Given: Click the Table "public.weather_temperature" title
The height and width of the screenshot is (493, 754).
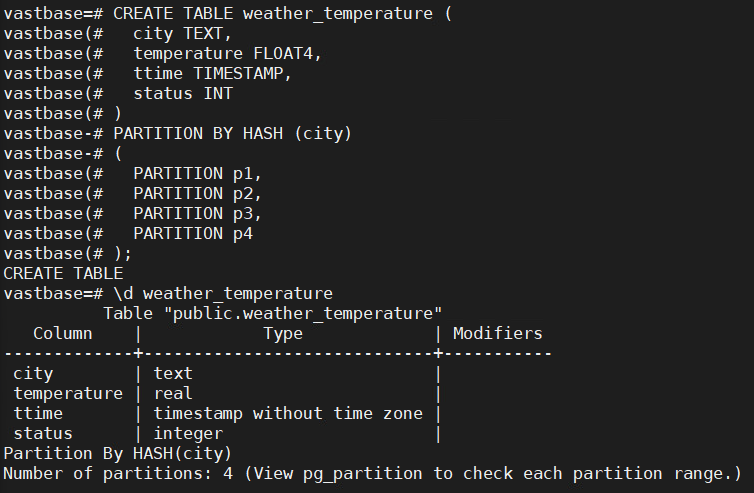Looking at the screenshot, I should tap(272, 313).
